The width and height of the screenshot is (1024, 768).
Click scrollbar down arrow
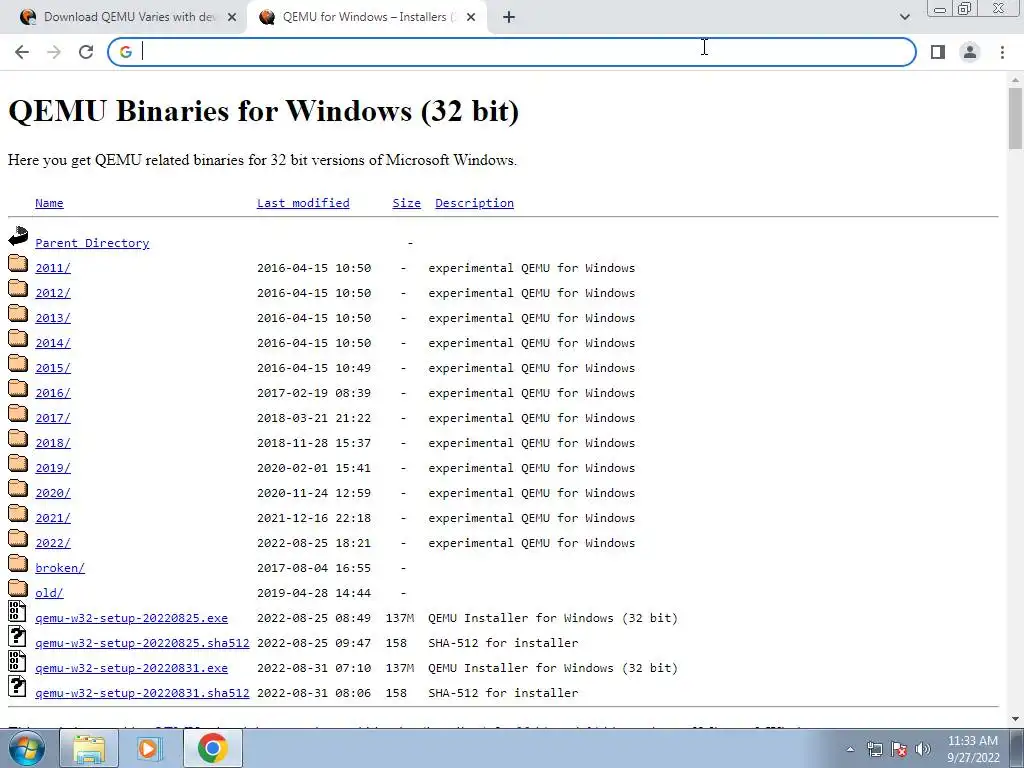coord(1015,719)
